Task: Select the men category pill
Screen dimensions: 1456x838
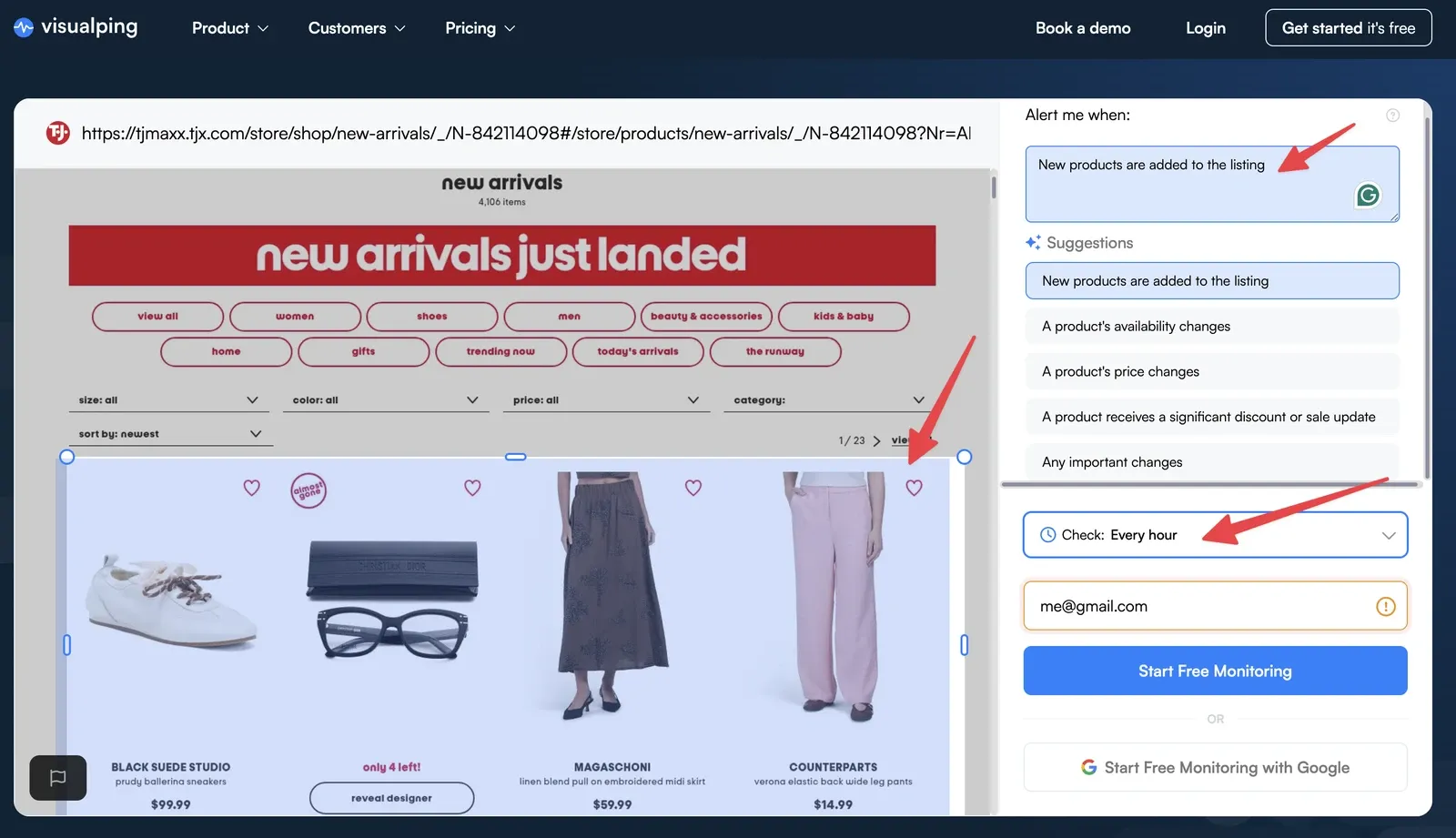Action: tap(570, 317)
